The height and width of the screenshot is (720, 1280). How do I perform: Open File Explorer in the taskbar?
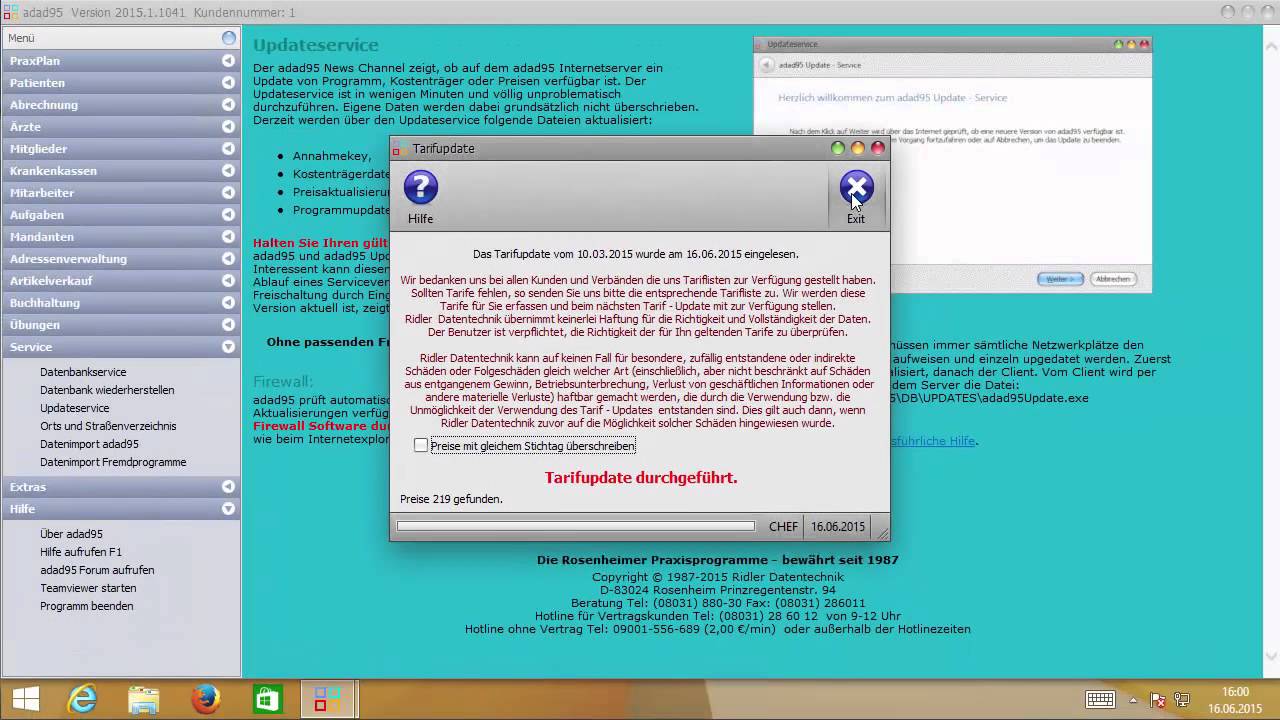[x=143, y=699]
